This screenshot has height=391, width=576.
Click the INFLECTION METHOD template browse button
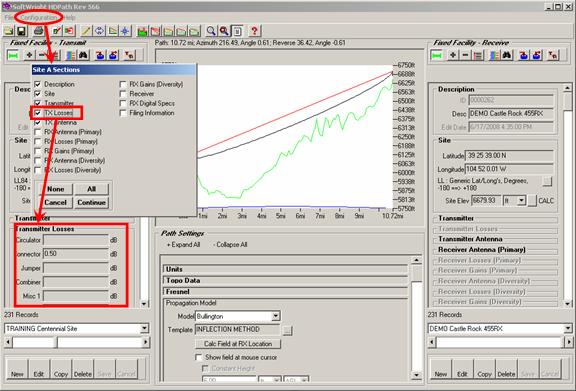click(288, 330)
